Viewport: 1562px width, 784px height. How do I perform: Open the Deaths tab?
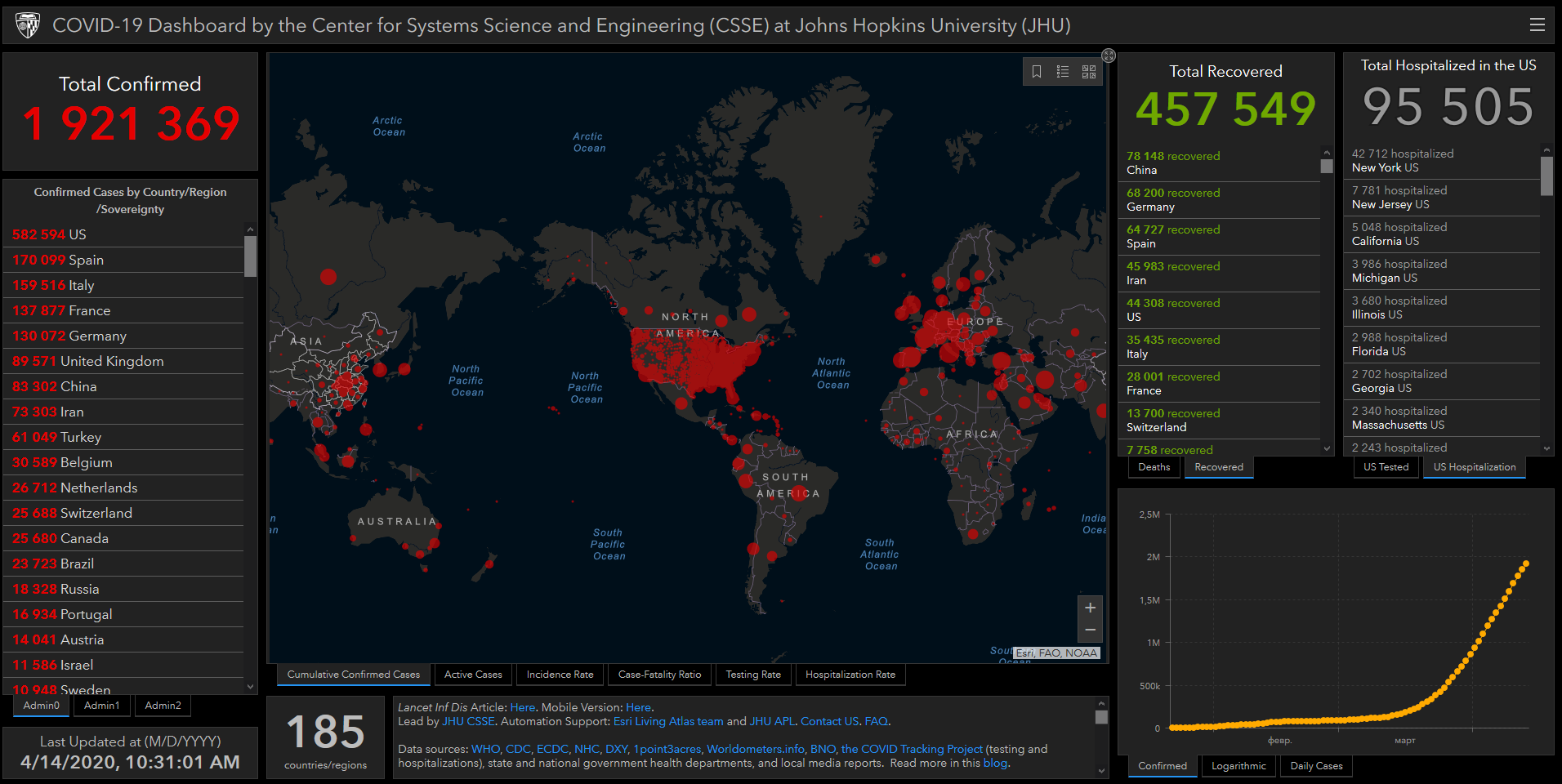coord(1154,467)
